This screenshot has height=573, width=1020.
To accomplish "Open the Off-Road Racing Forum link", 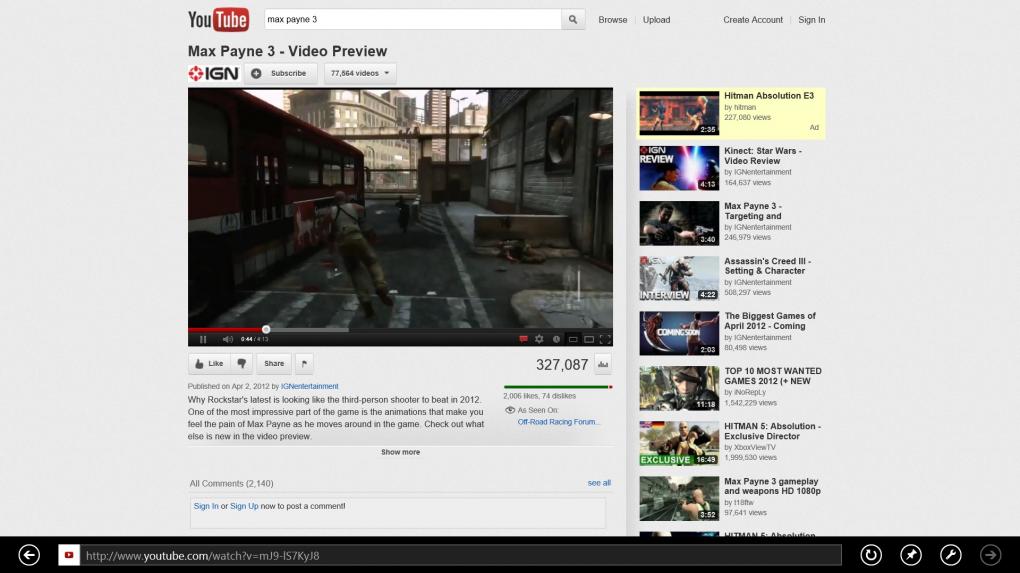I will [558, 422].
